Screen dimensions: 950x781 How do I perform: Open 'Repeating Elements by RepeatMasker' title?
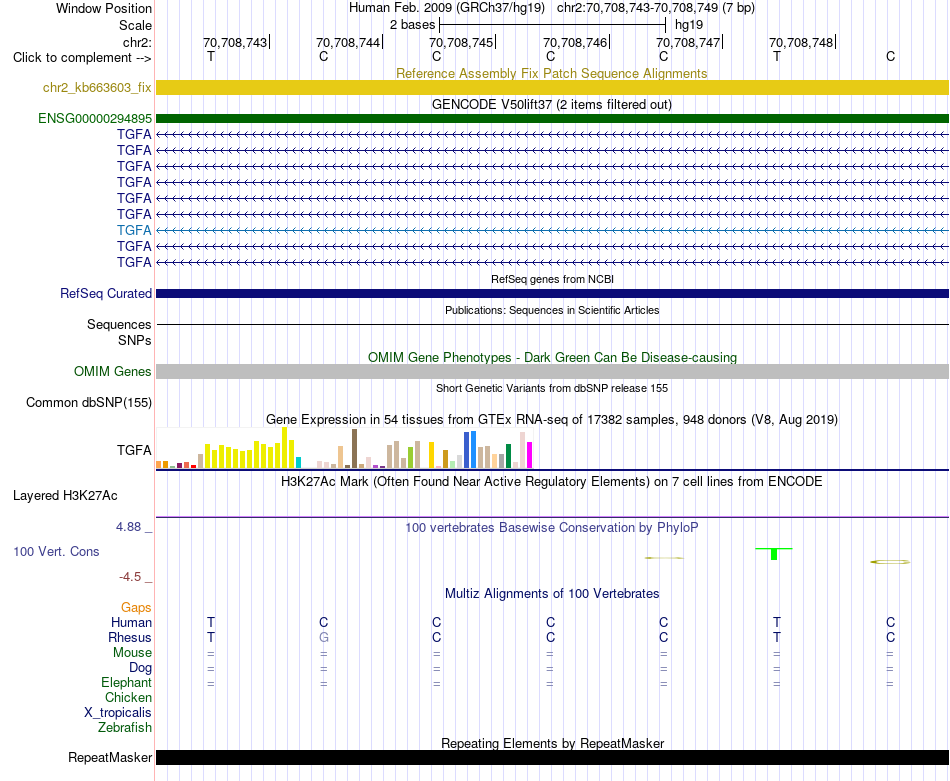pos(553,743)
